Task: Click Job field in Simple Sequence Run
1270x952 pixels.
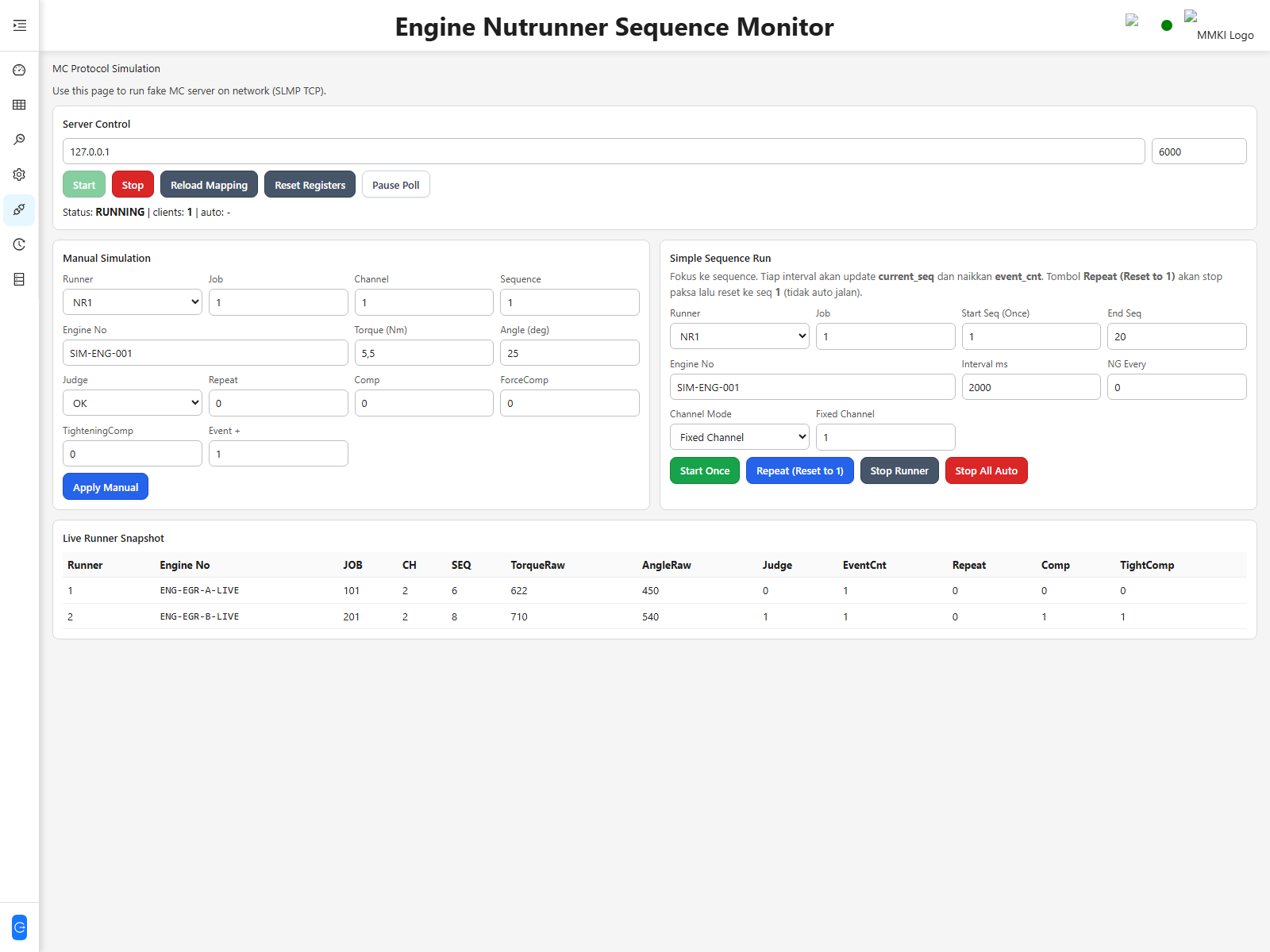Action: [x=885, y=336]
